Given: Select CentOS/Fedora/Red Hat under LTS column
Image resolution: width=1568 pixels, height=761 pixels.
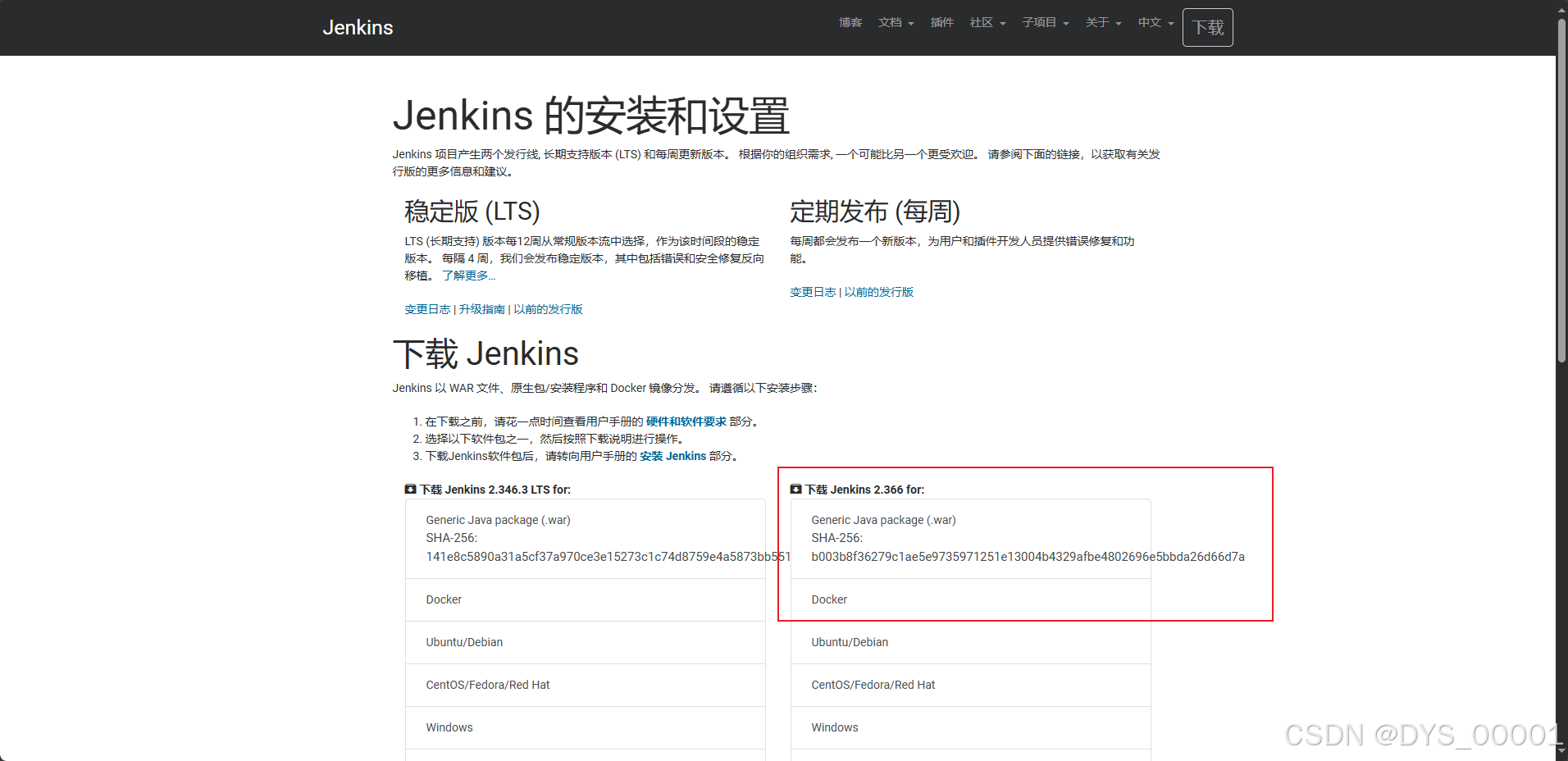Looking at the screenshot, I should 586,686.
